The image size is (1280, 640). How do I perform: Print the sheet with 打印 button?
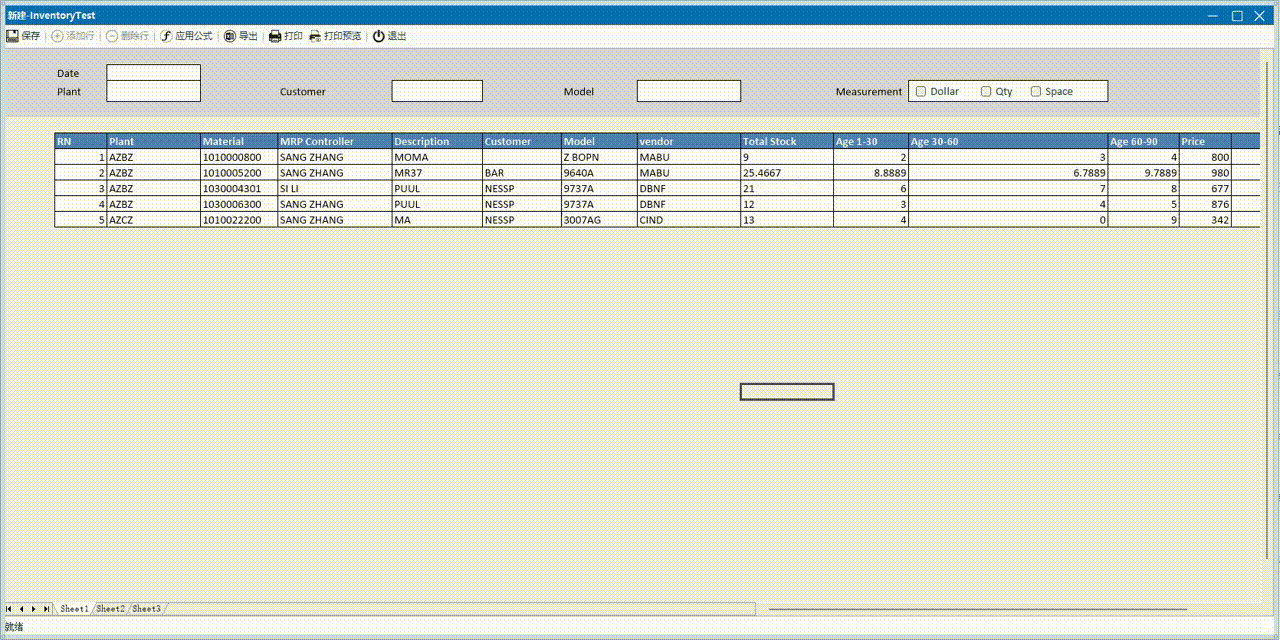(285, 36)
